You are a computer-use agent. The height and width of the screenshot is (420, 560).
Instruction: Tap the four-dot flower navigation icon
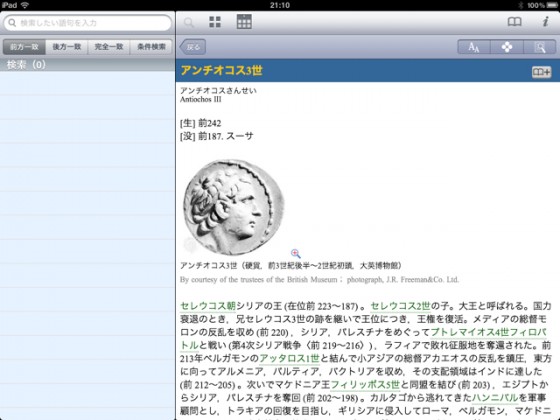[507, 47]
